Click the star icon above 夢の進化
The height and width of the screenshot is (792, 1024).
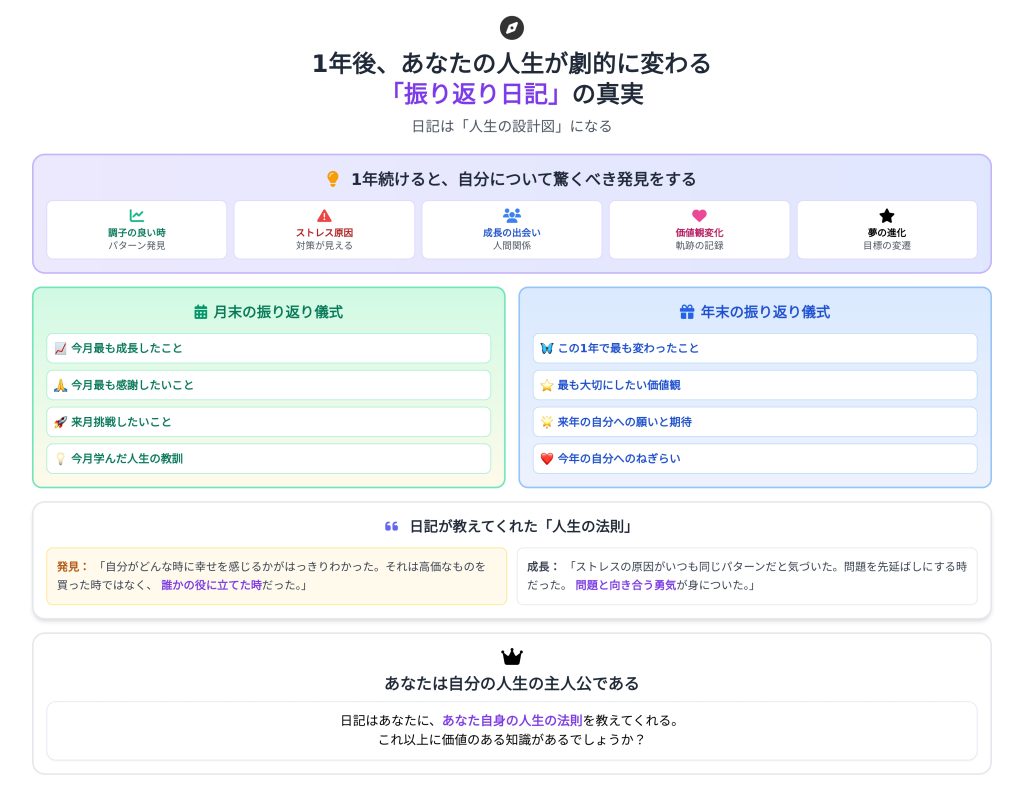887,215
